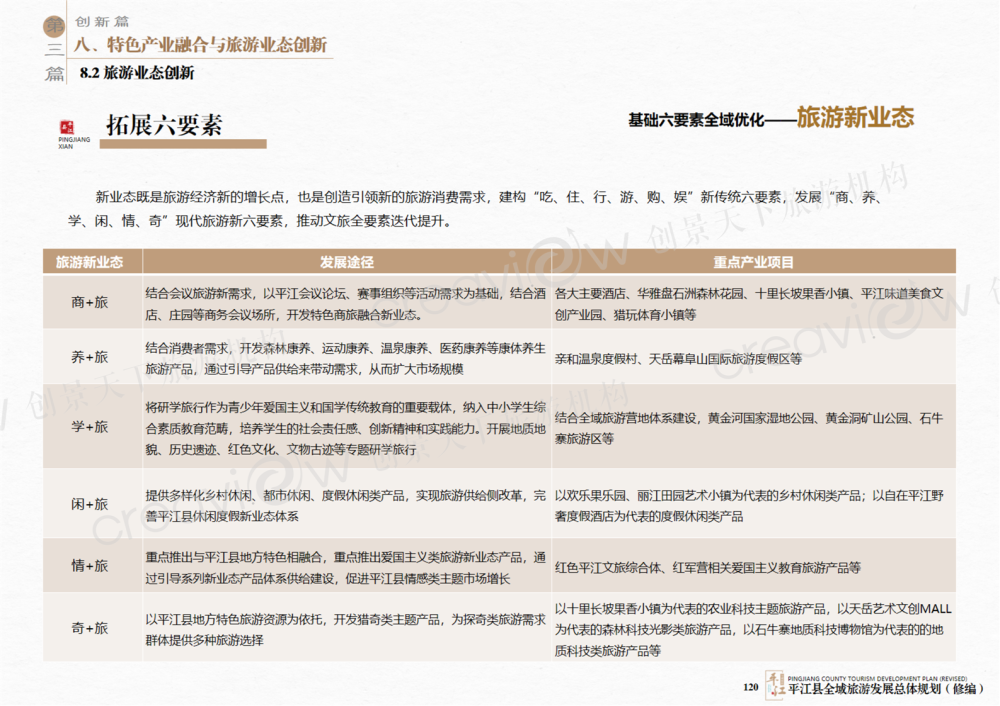
Task: Select the "旅游新业态" table column header
Action: click(90, 262)
